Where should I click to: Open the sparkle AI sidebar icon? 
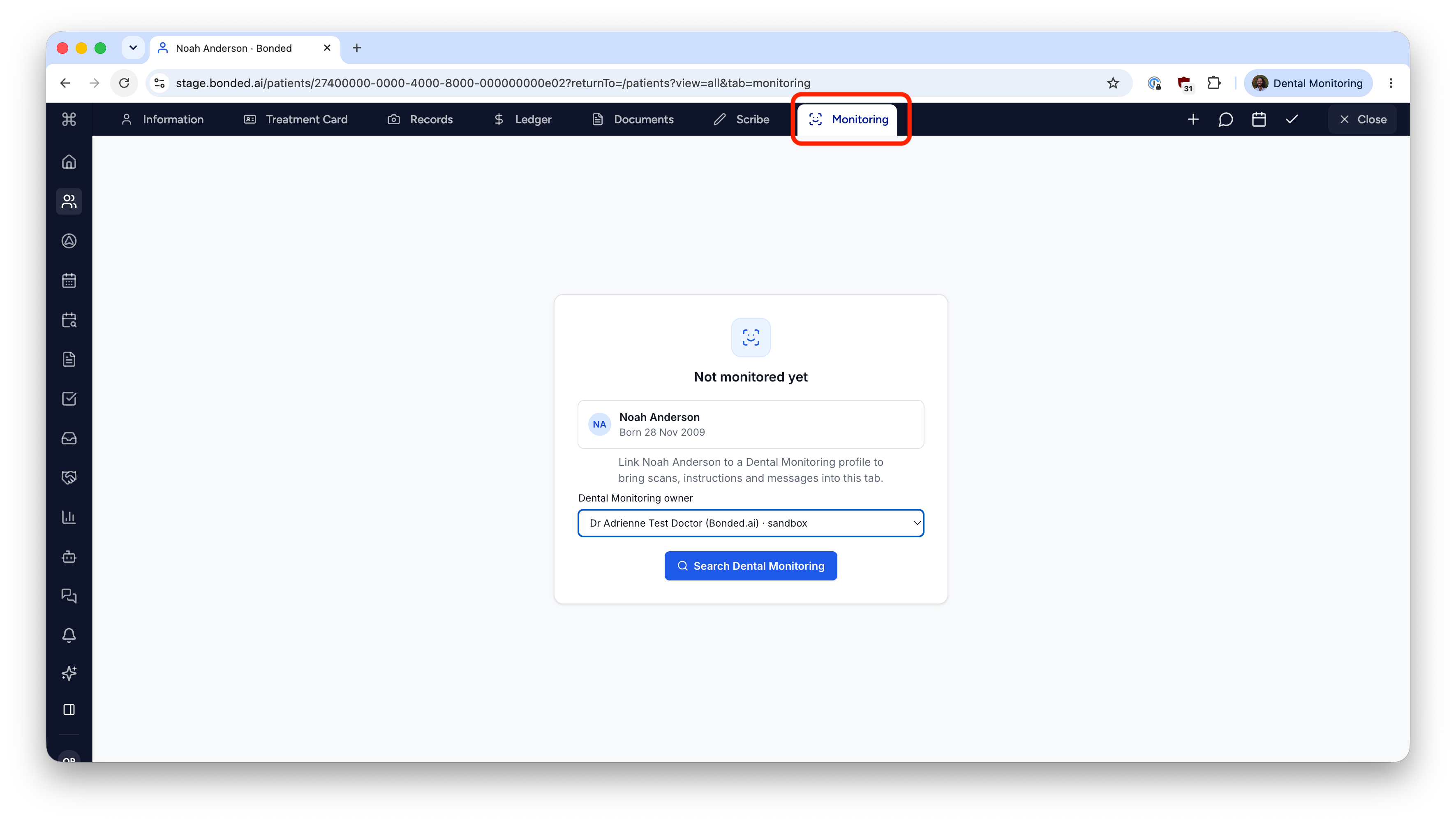[69, 673]
